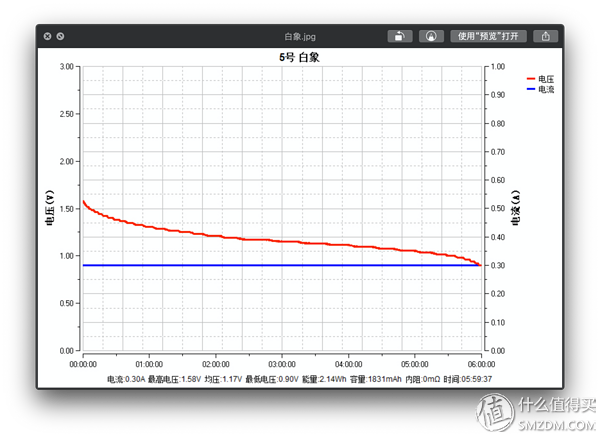Click the blue 电流 legend color line

[x=531, y=89]
